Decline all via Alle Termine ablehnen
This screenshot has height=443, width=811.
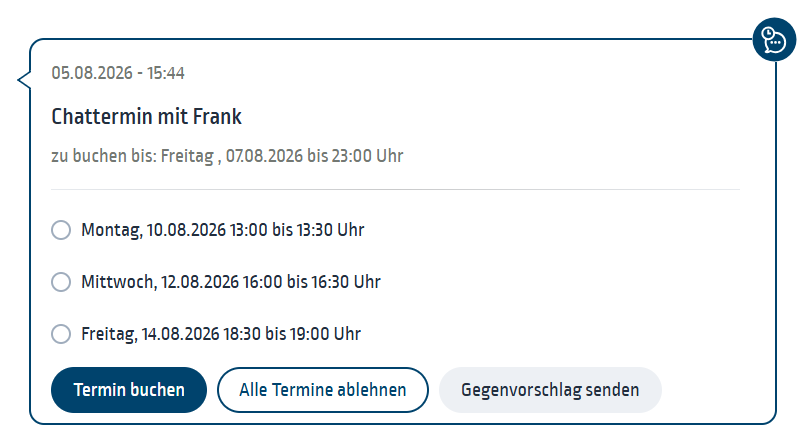[323, 390]
